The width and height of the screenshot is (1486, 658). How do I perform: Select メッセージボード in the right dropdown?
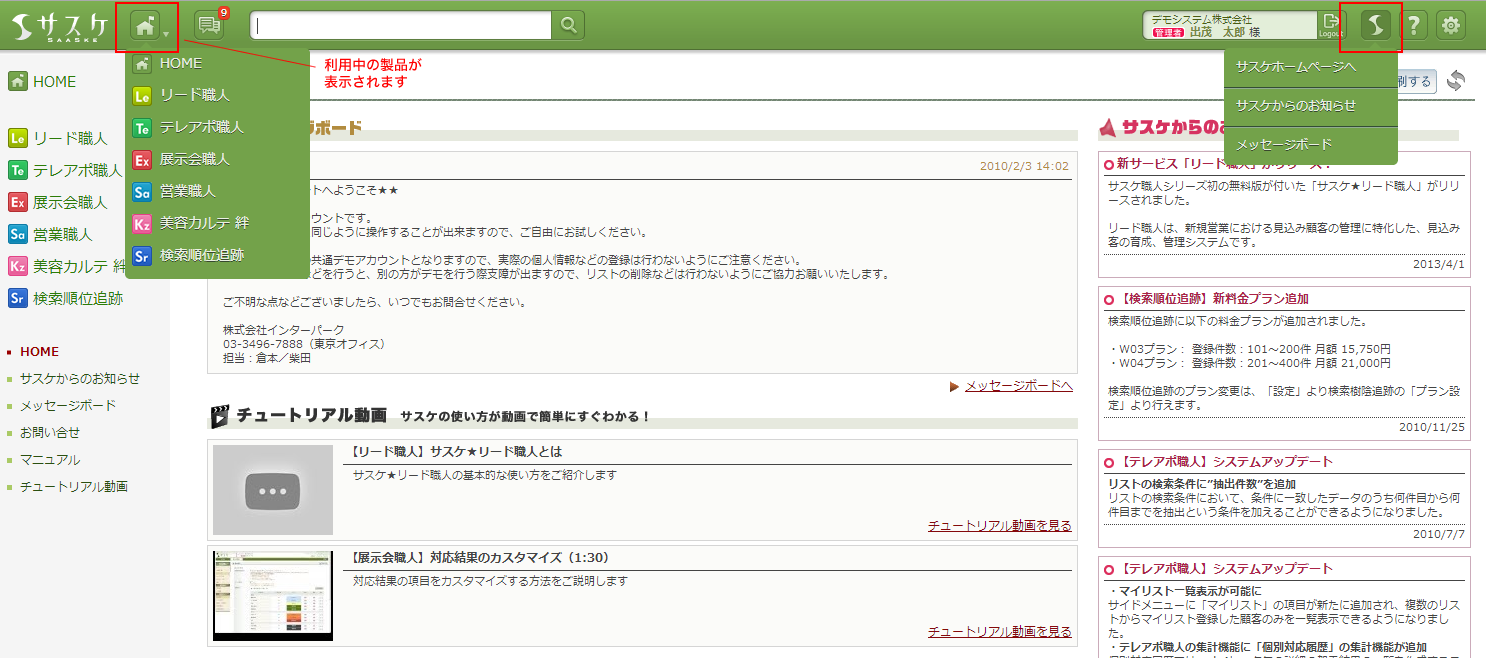tap(1283, 145)
